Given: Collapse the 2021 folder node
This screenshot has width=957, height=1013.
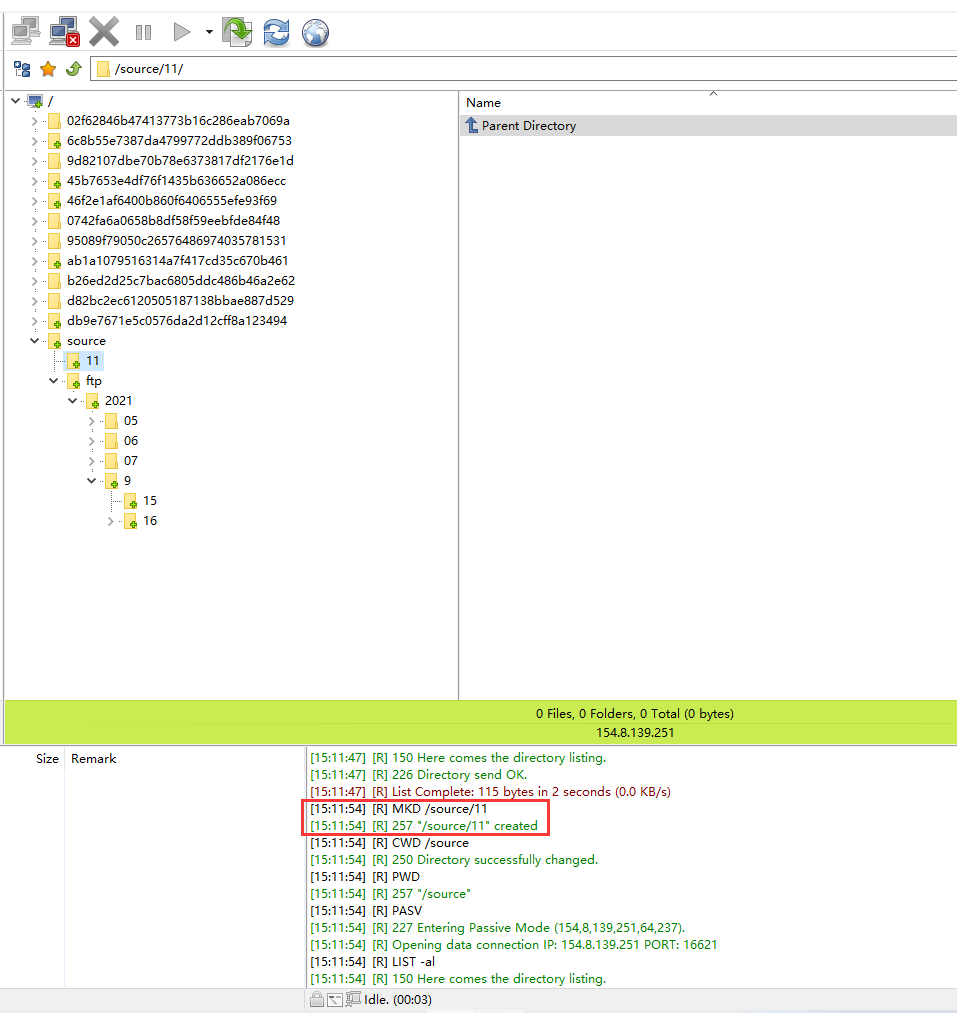Looking at the screenshot, I should click(x=73, y=401).
